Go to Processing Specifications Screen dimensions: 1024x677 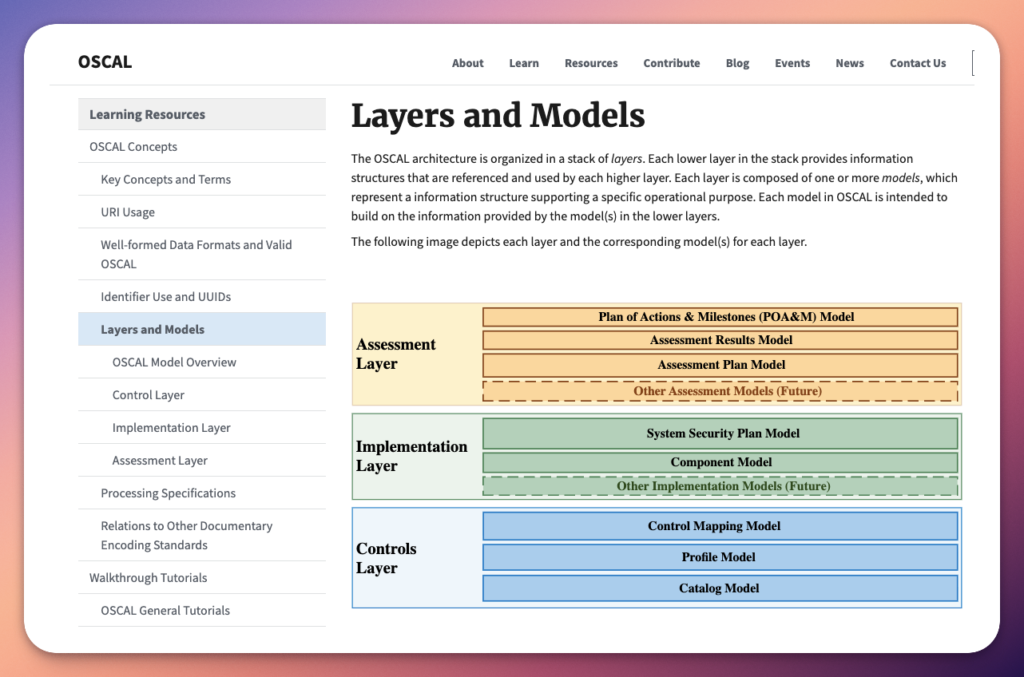coord(168,493)
